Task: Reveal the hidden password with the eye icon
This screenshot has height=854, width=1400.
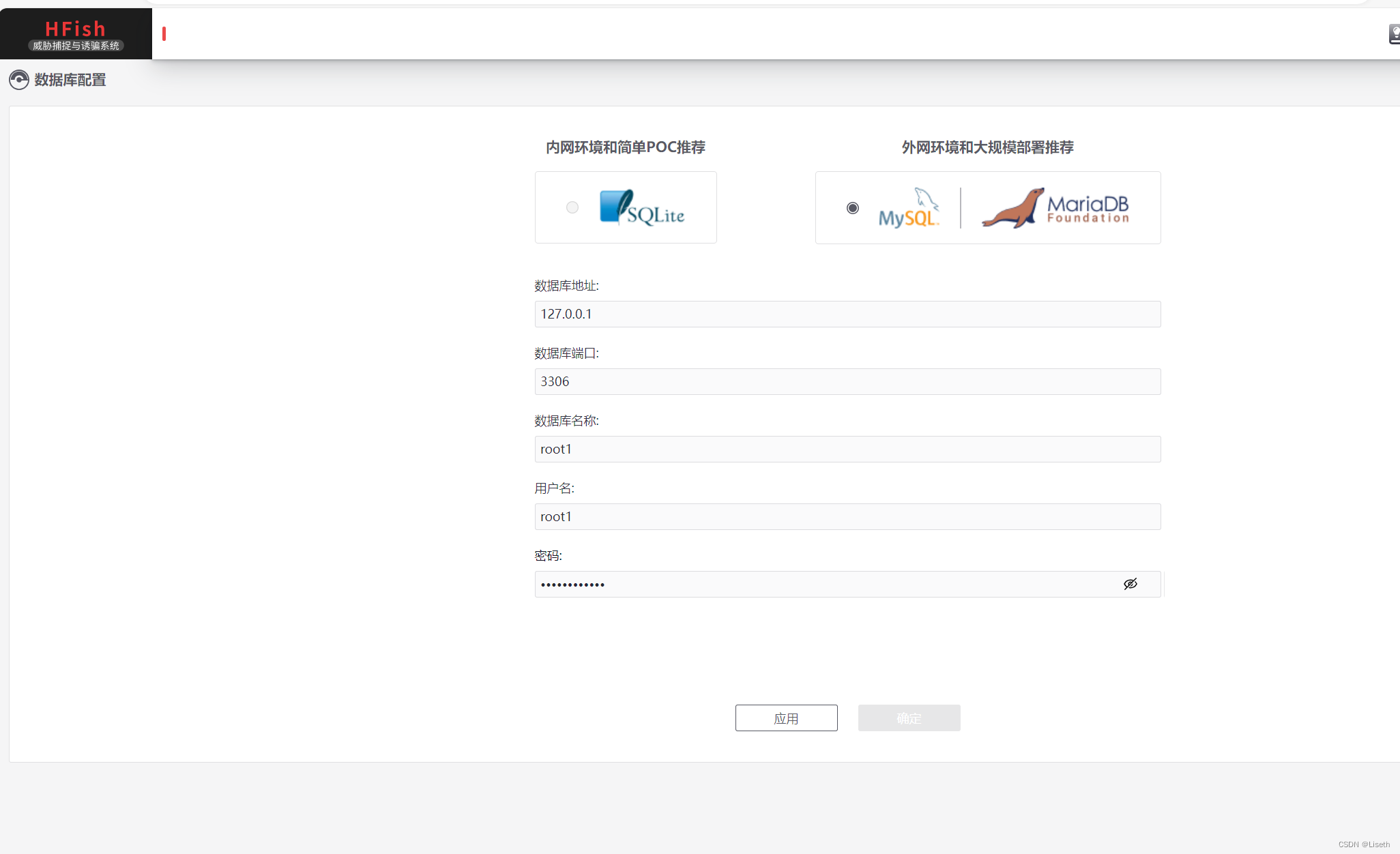Action: pos(1131,584)
